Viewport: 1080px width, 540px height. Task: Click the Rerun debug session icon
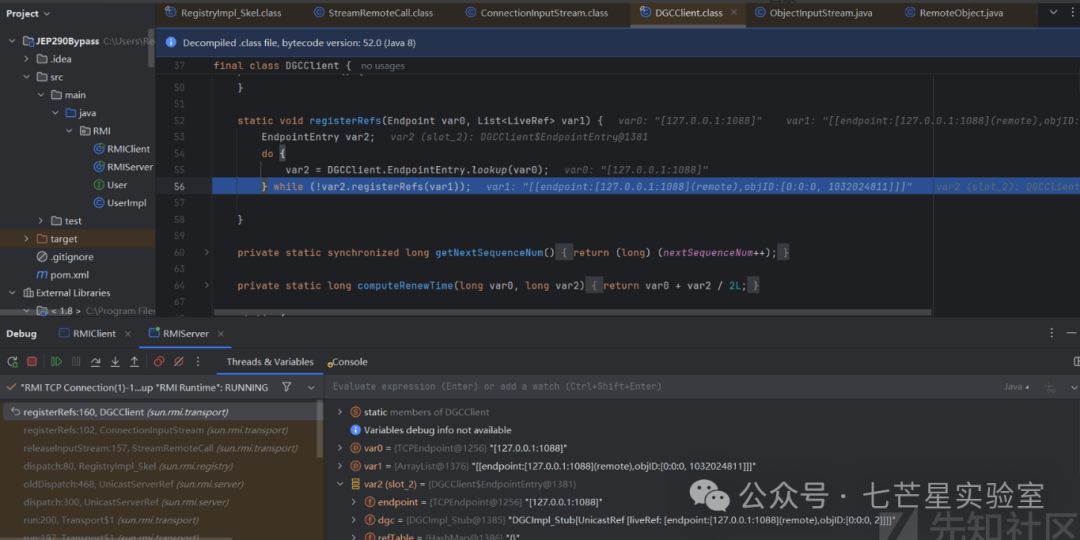[x=12, y=361]
